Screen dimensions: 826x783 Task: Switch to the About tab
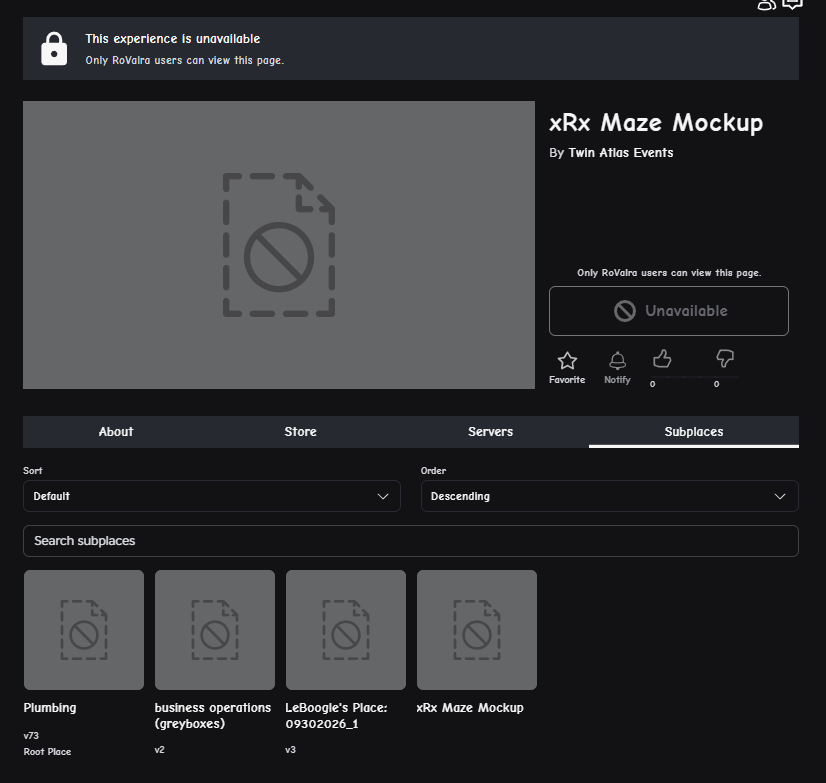116,432
